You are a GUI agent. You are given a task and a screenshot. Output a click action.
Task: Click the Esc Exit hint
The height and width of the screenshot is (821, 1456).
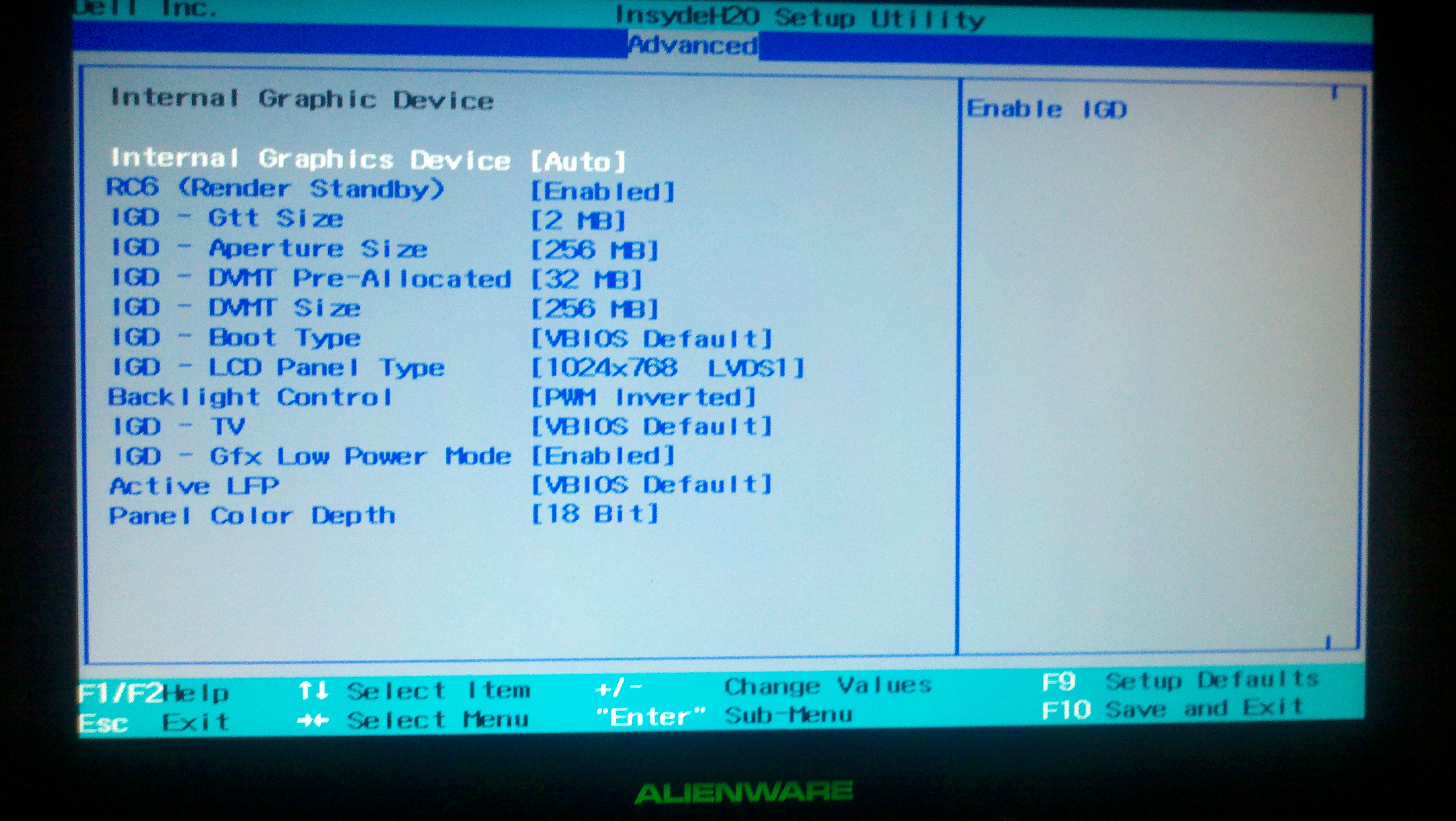point(154,723)
